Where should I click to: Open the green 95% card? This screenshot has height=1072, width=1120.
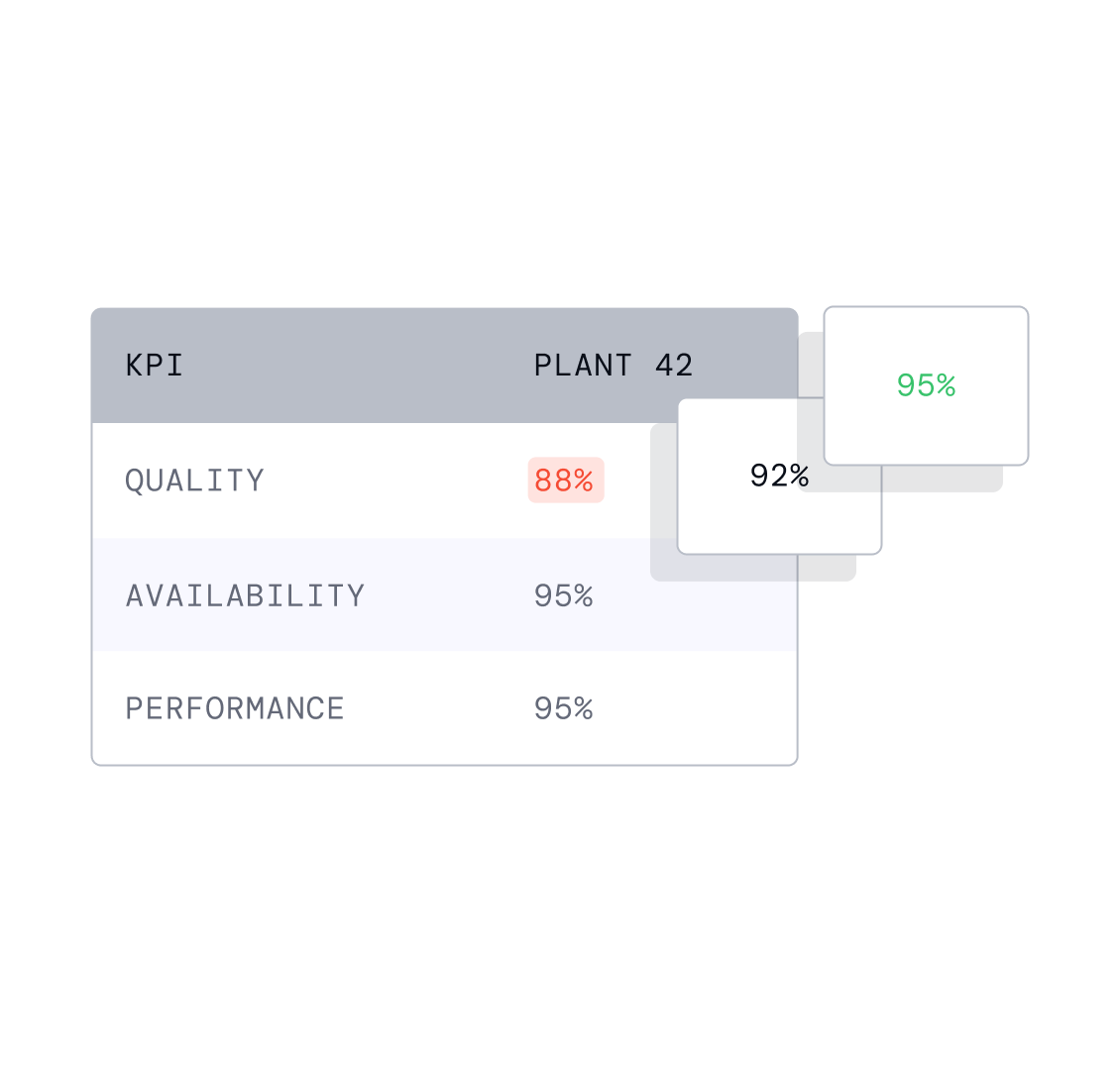click(x=926, y=385)
